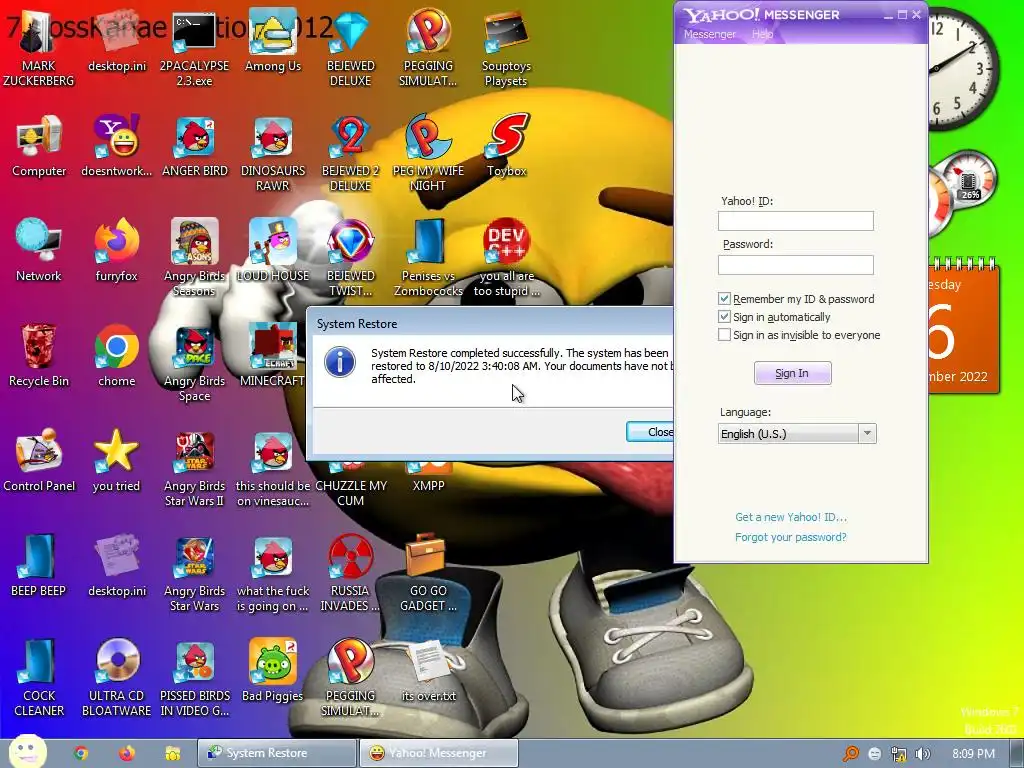Open the taskbar clock showing 8:09 PM
This screenshot has height=768, width=1024.
[974, 754]
